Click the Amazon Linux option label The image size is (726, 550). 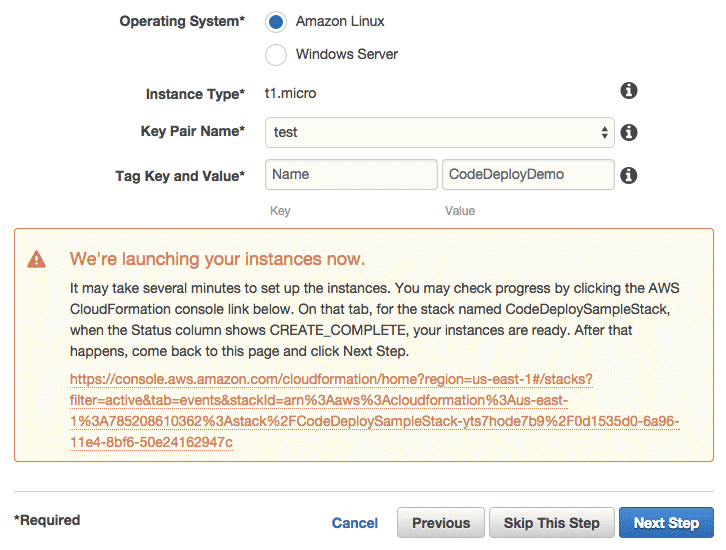pyautogui.click(x=340, y=21)
